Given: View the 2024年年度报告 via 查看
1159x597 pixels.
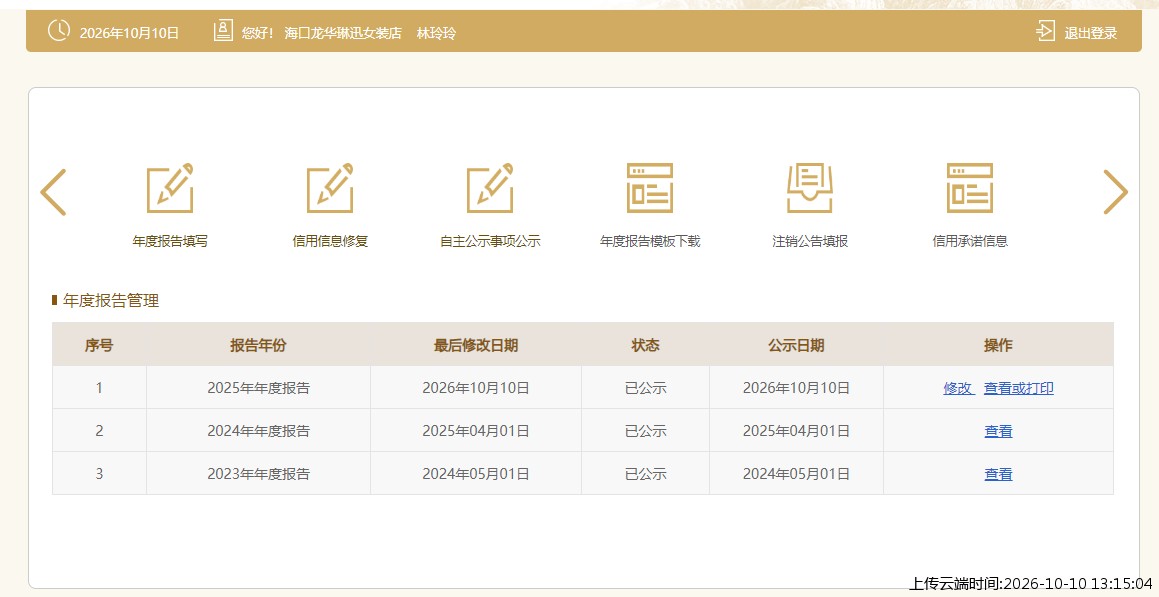Looking at the screenshot, I should 998,431.
